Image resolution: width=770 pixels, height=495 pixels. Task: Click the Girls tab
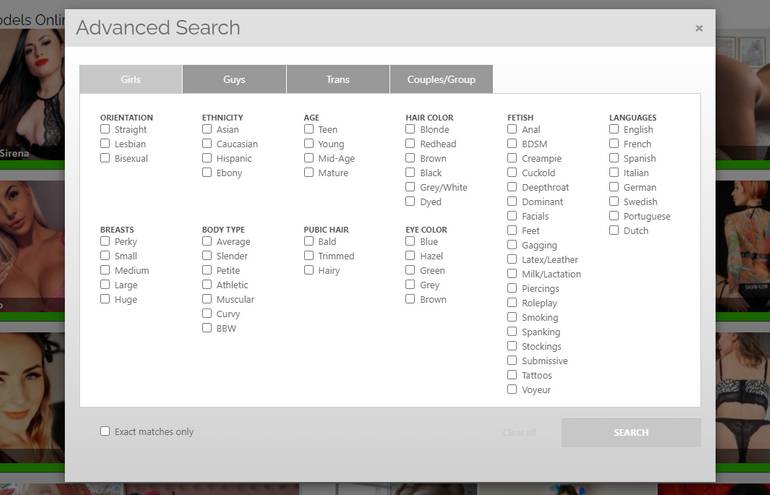(131, 79)
